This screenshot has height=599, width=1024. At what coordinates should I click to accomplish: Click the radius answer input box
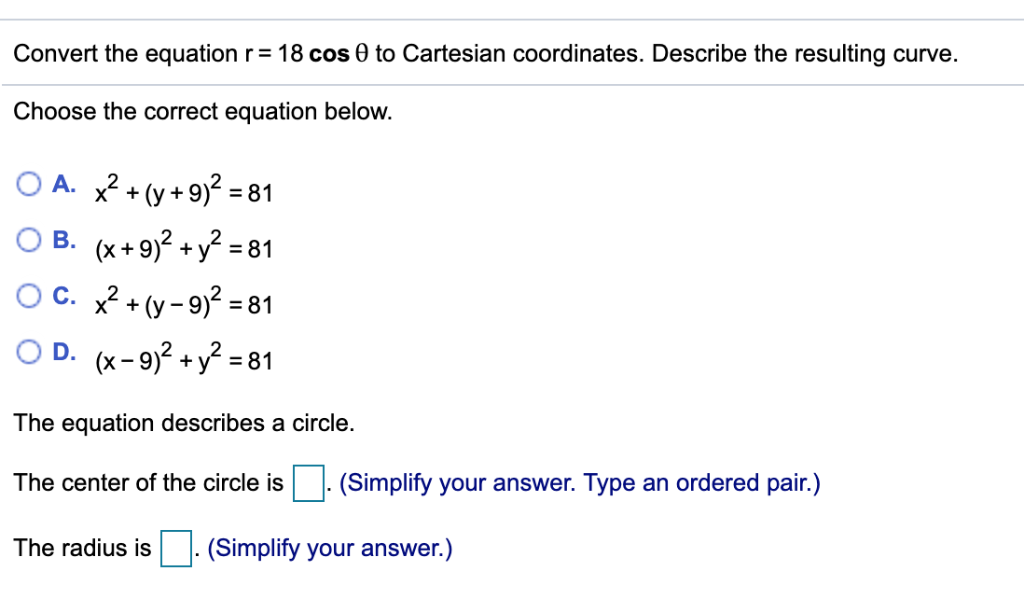175,548
